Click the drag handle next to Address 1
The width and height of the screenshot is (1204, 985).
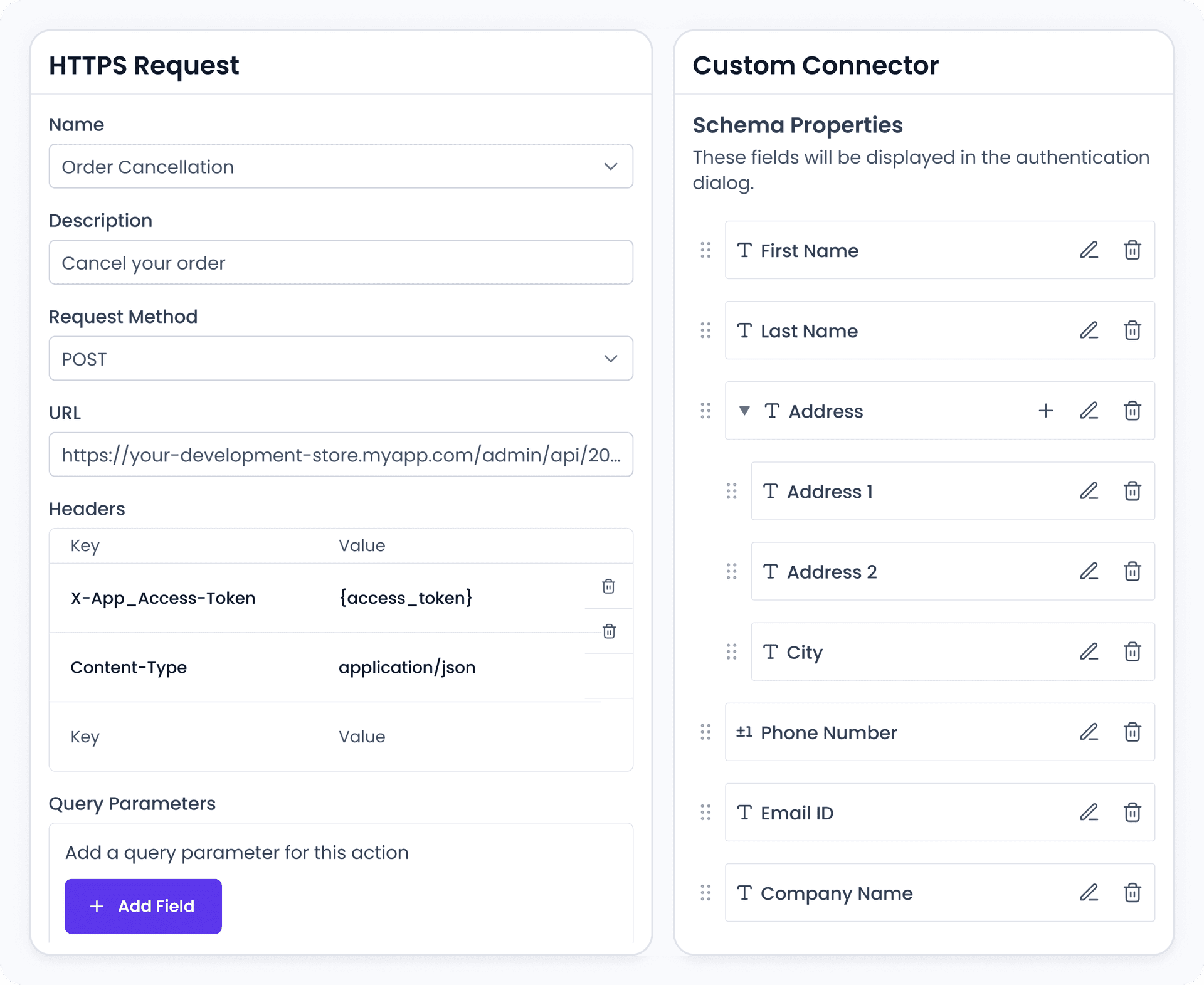point(731,491)
